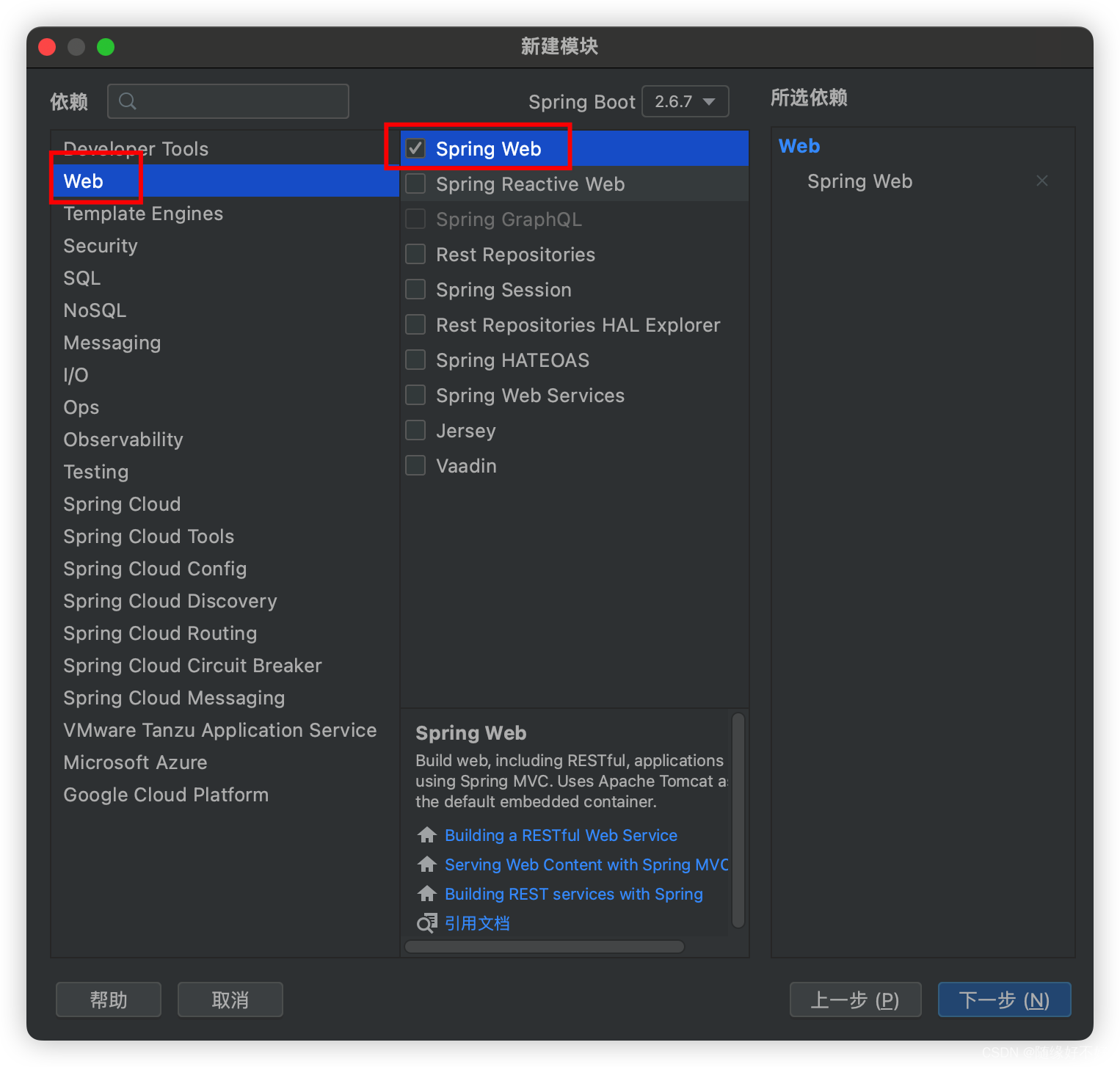1120x1067 pixels.
Task: Check the Spring HATEOAS option
Action: click(415, 360)
